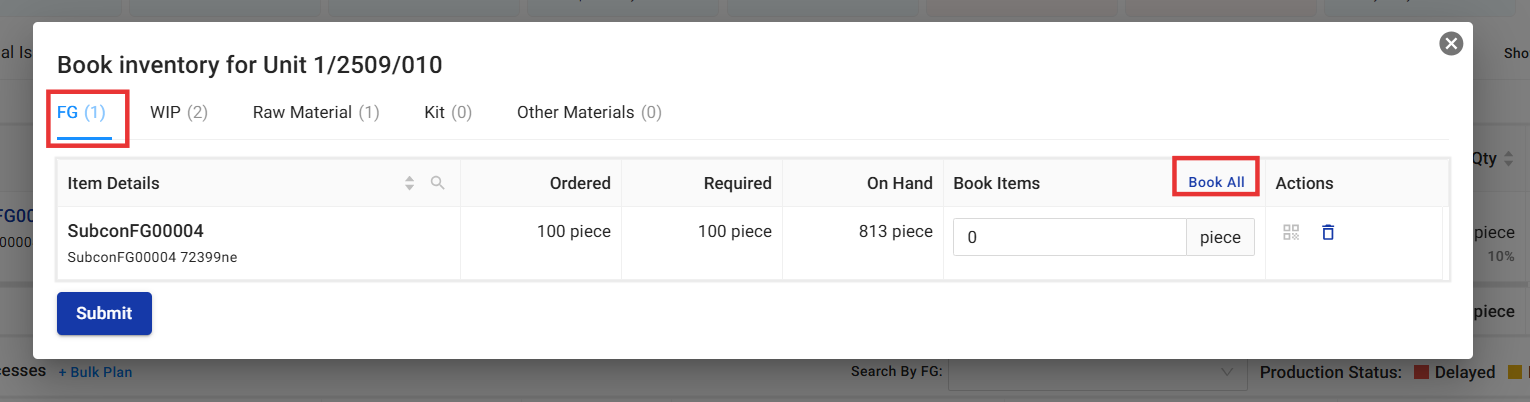Click the red Delayed status swatch

pyautogui.click(x=1420, y=373)
